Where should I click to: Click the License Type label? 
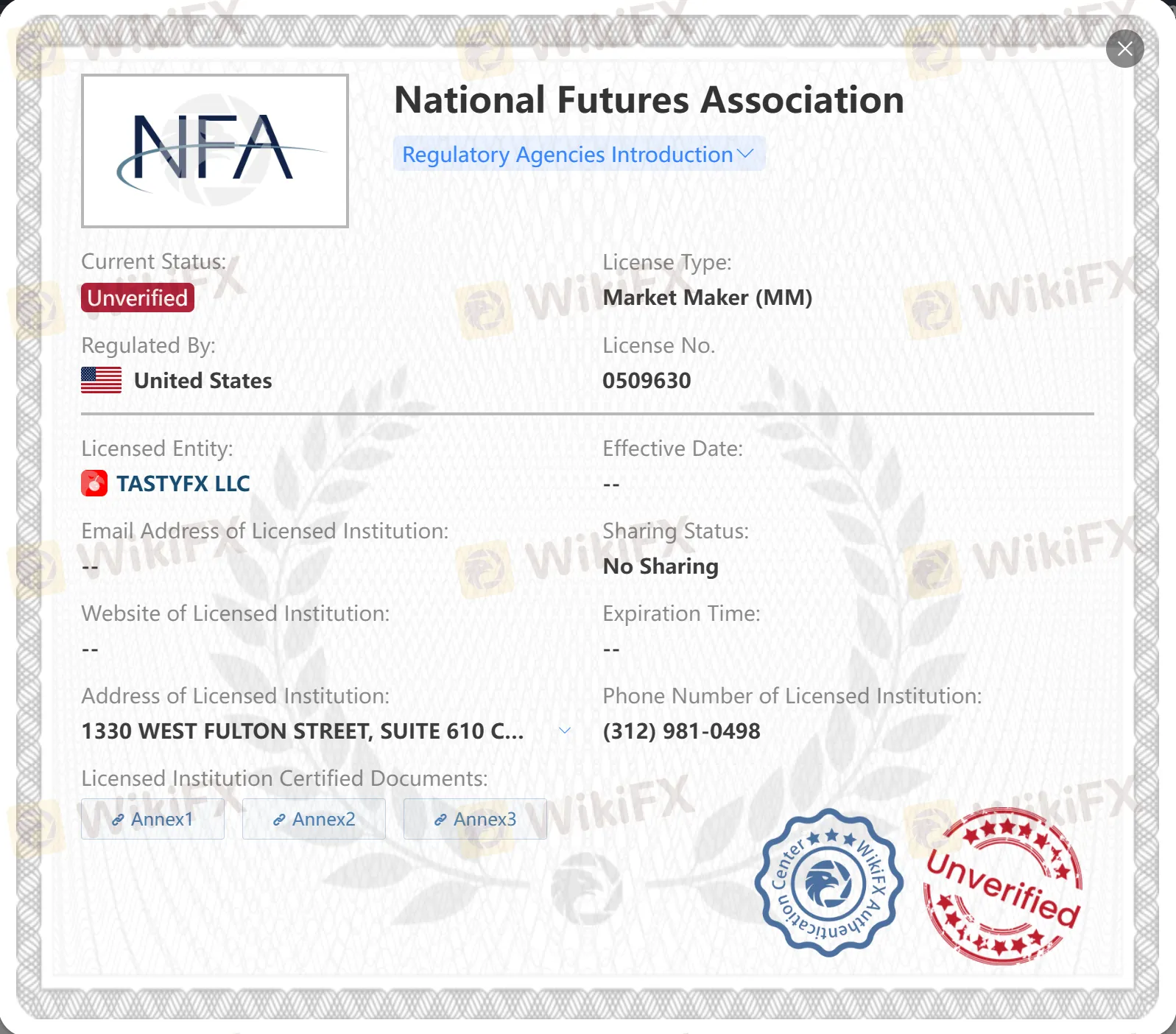coord(667,261)
